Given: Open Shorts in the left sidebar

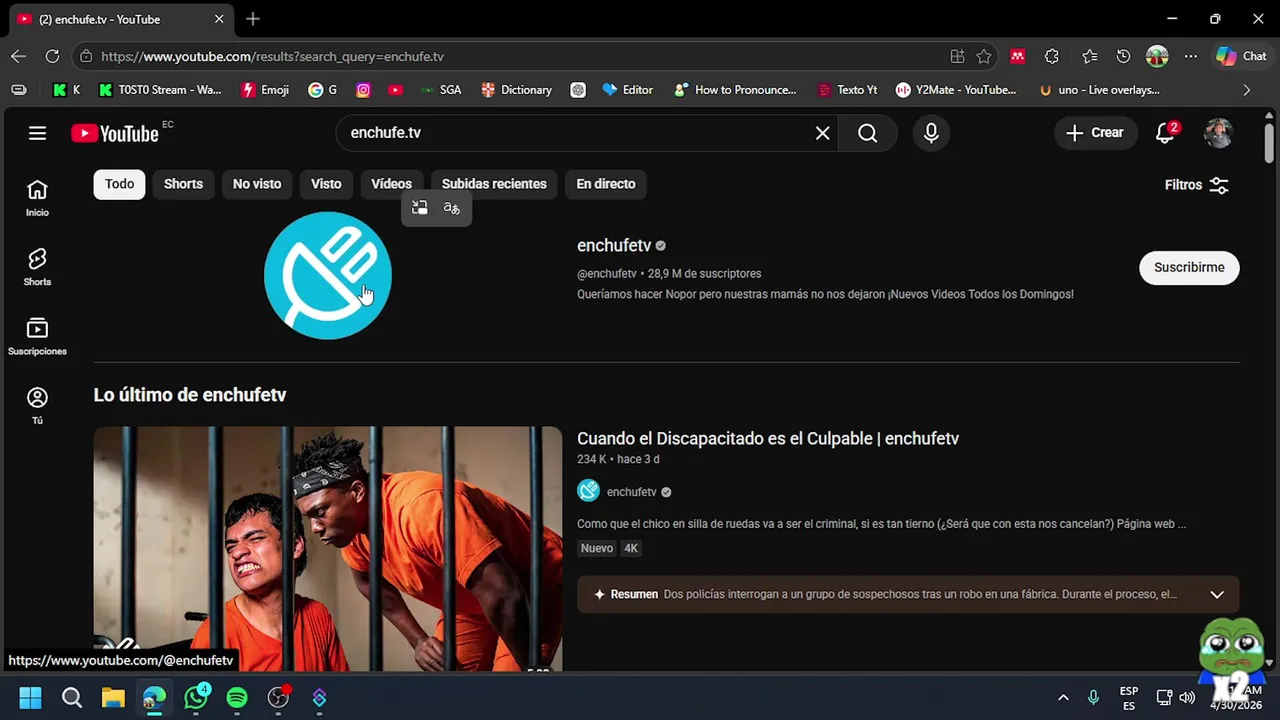Looking at the screenshot, I should pos(37,267).
